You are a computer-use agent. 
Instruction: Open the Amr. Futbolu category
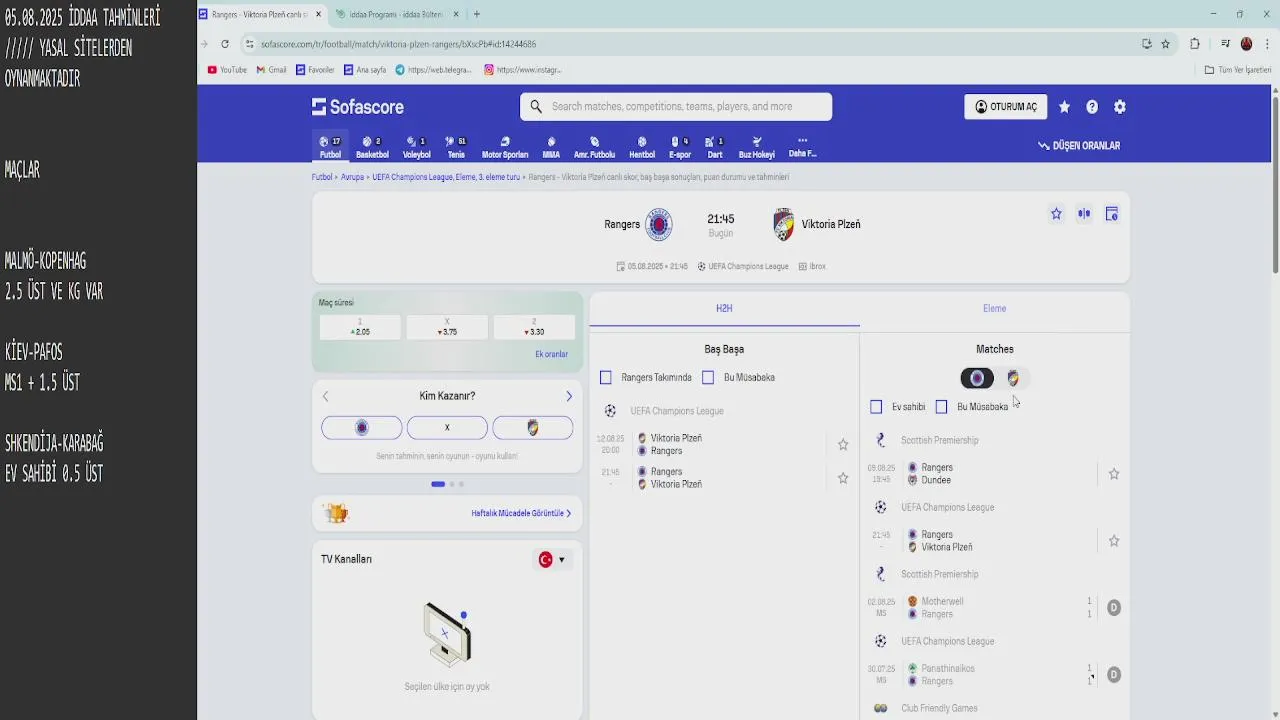pos(595,147)
